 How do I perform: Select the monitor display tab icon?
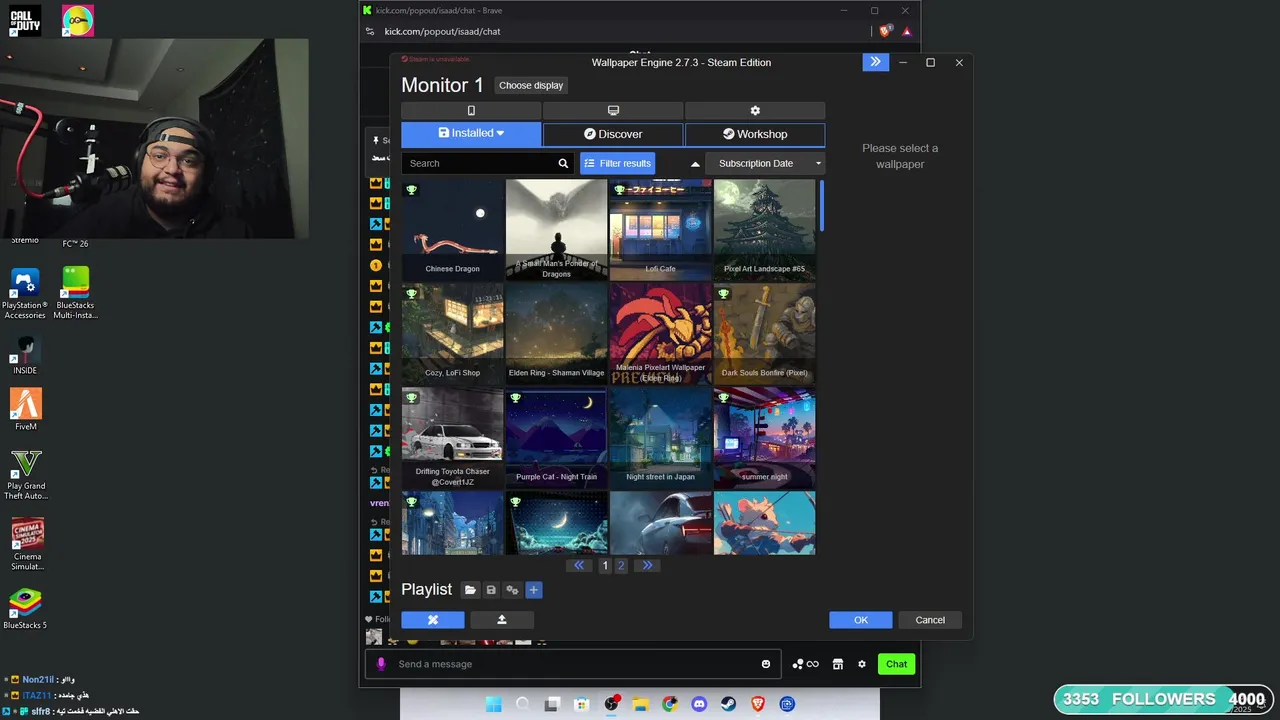click(x=613, y=111)
